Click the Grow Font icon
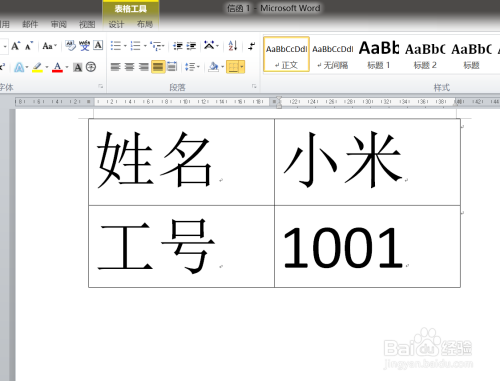Viewport: 500px width, 381px height. [16, 46]
